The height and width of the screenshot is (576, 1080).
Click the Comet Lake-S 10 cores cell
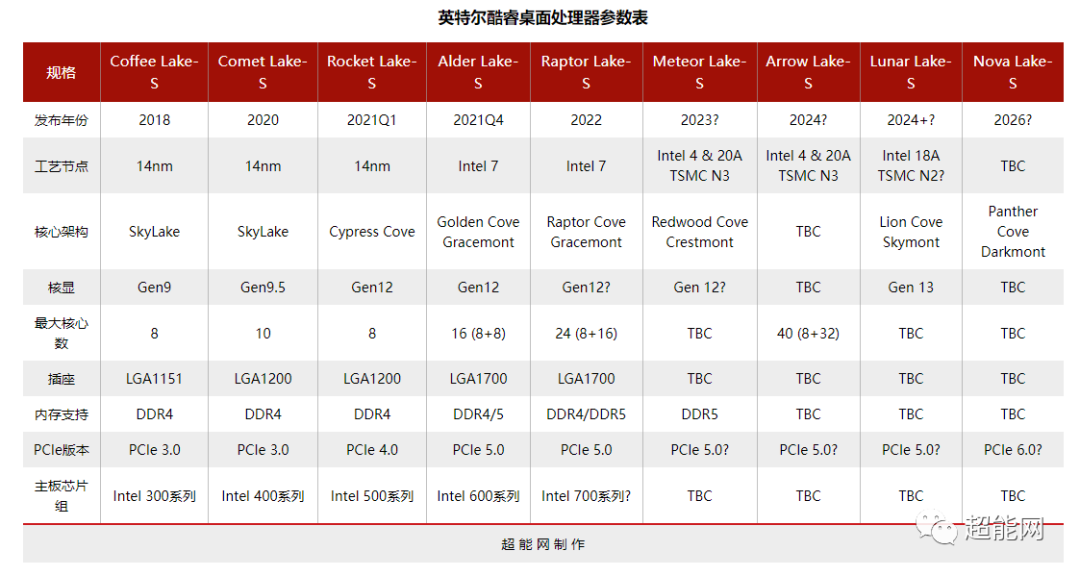pos(262,333)
